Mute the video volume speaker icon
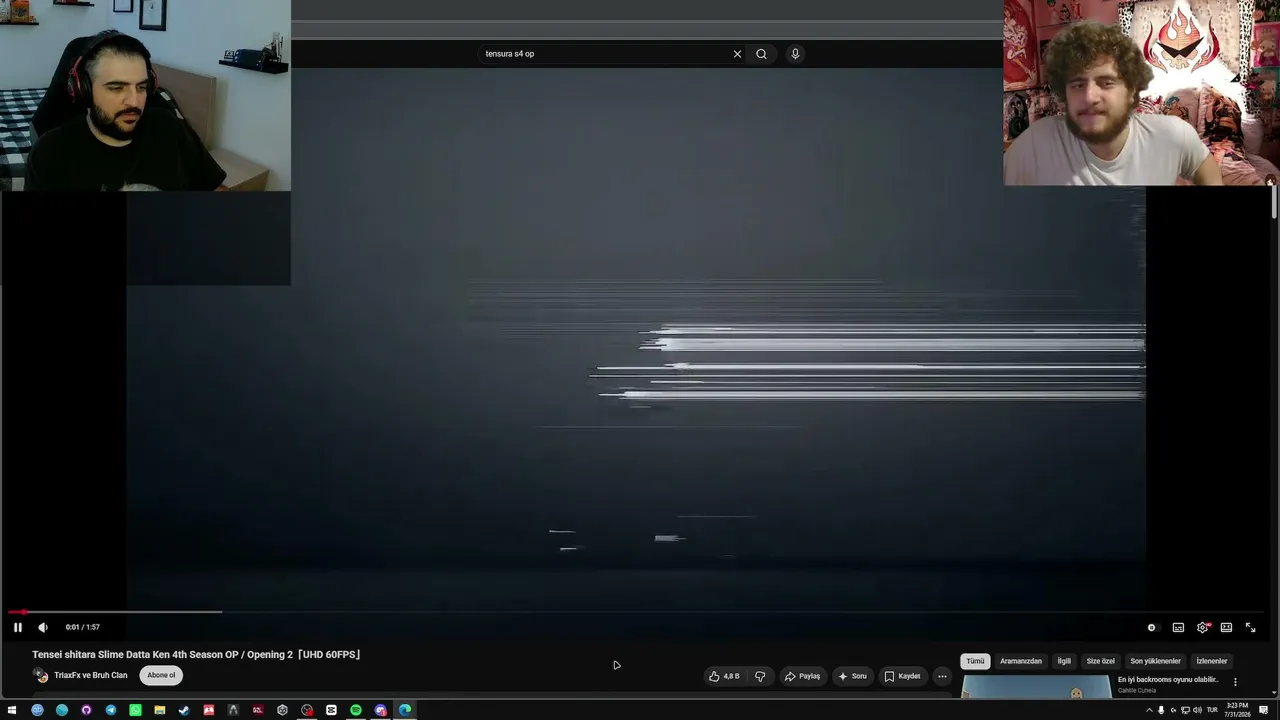The image size is (1280, 720). pyautogui.click(x=43, y=627)
